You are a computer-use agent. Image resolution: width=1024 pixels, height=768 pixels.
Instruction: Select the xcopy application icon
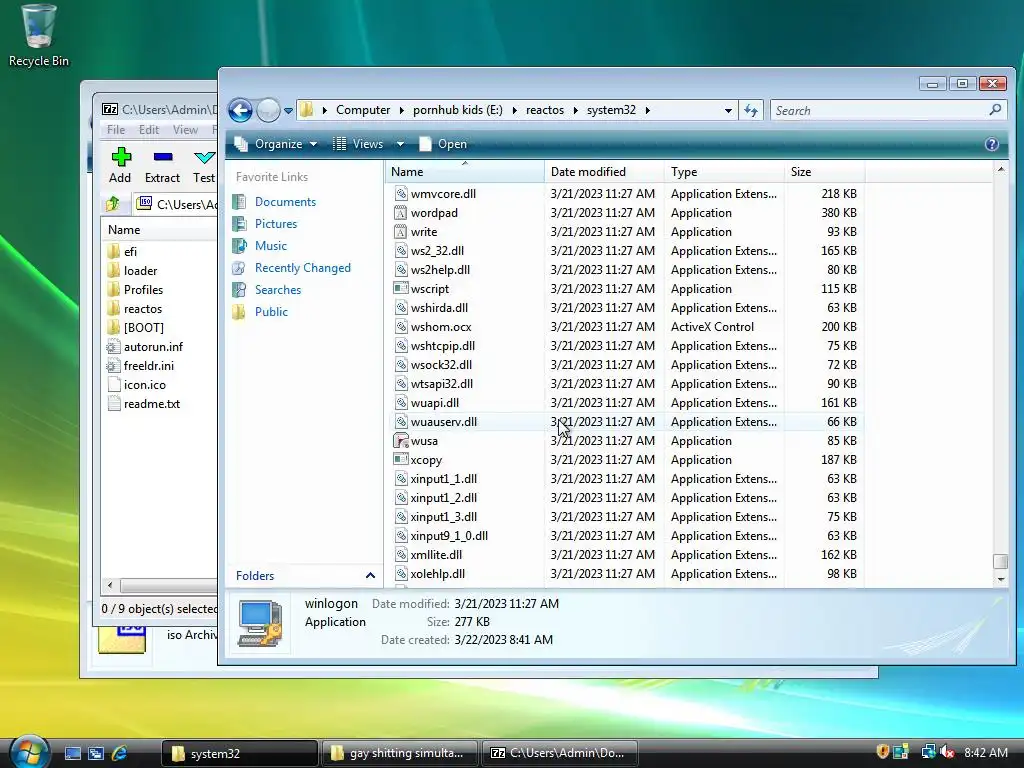point(400,460)
